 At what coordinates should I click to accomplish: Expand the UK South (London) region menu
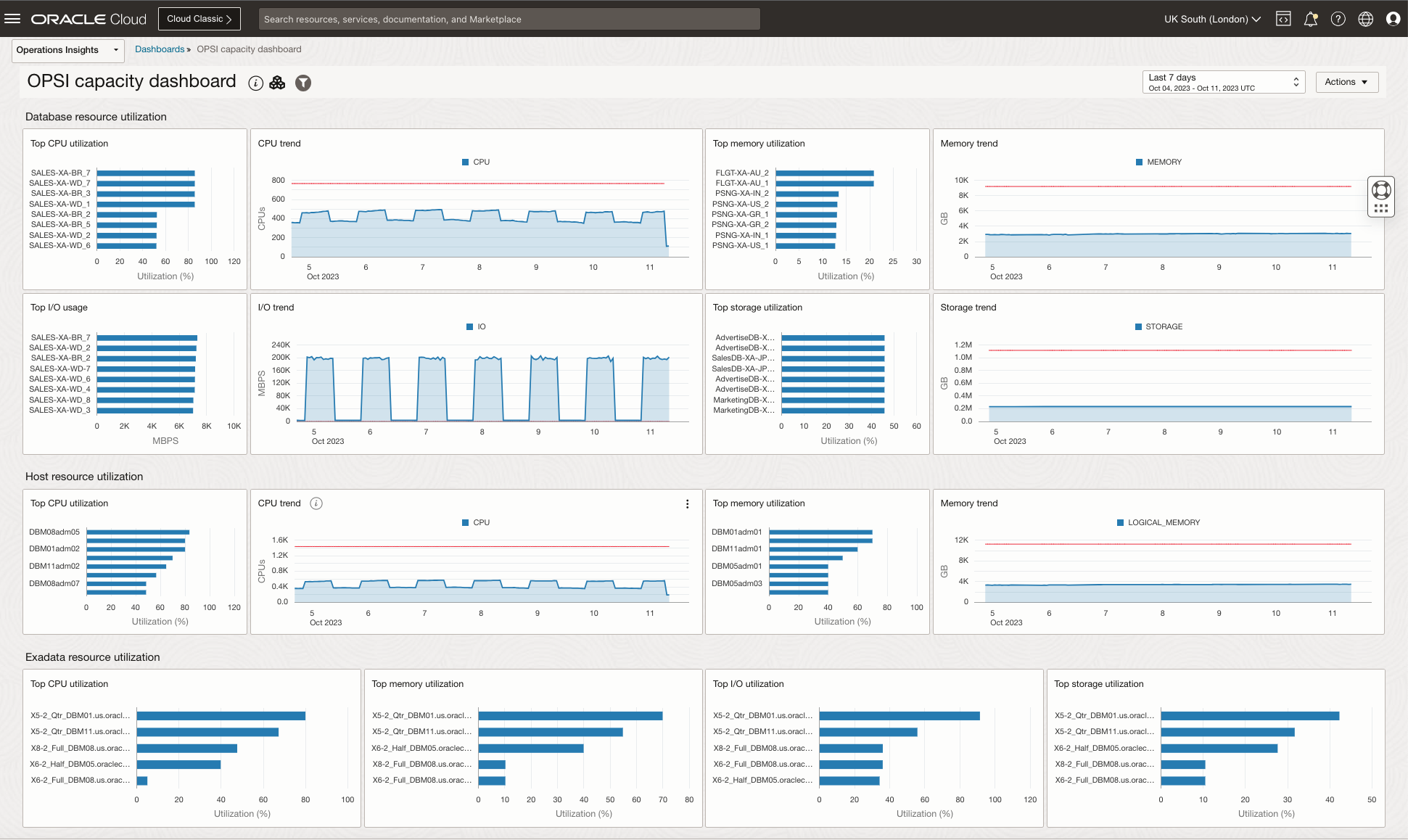coord(1212,19)
